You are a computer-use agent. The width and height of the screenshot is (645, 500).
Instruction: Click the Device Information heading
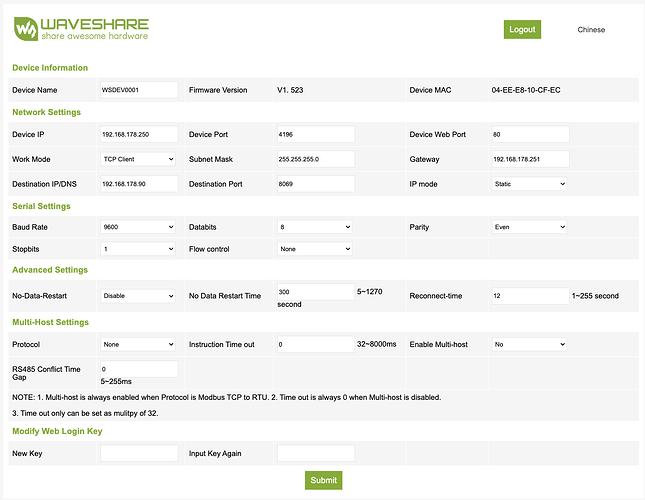50,68
